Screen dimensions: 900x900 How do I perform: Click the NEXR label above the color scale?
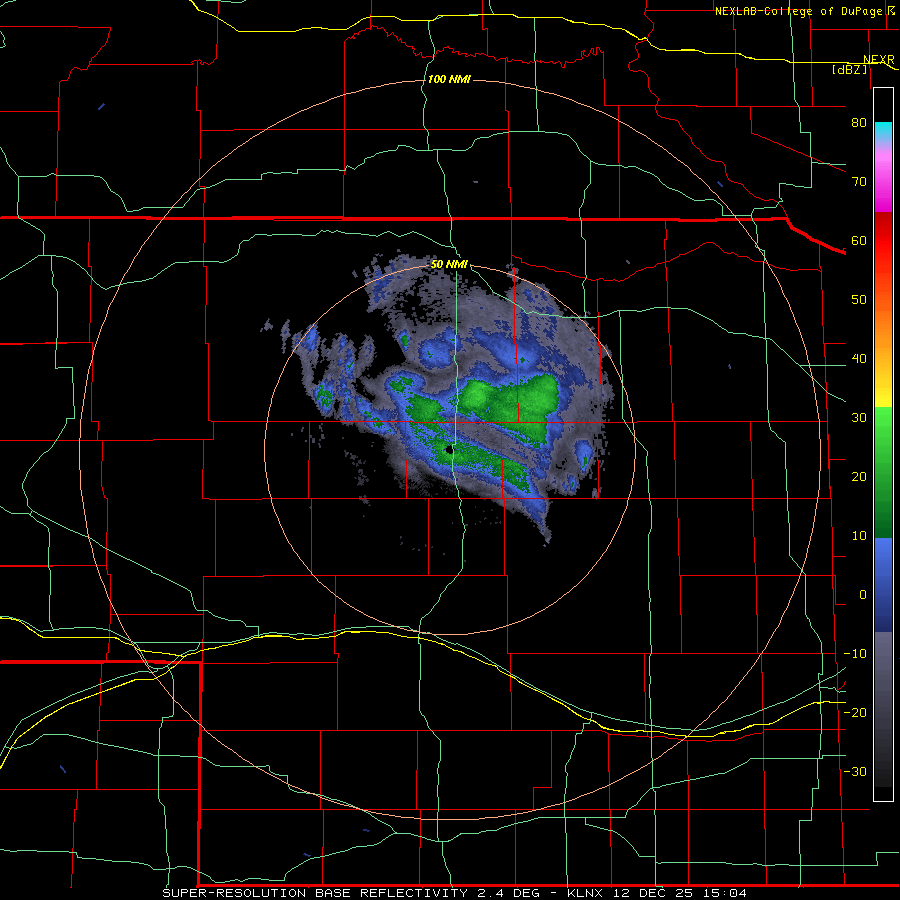click(x=878, y=60)
